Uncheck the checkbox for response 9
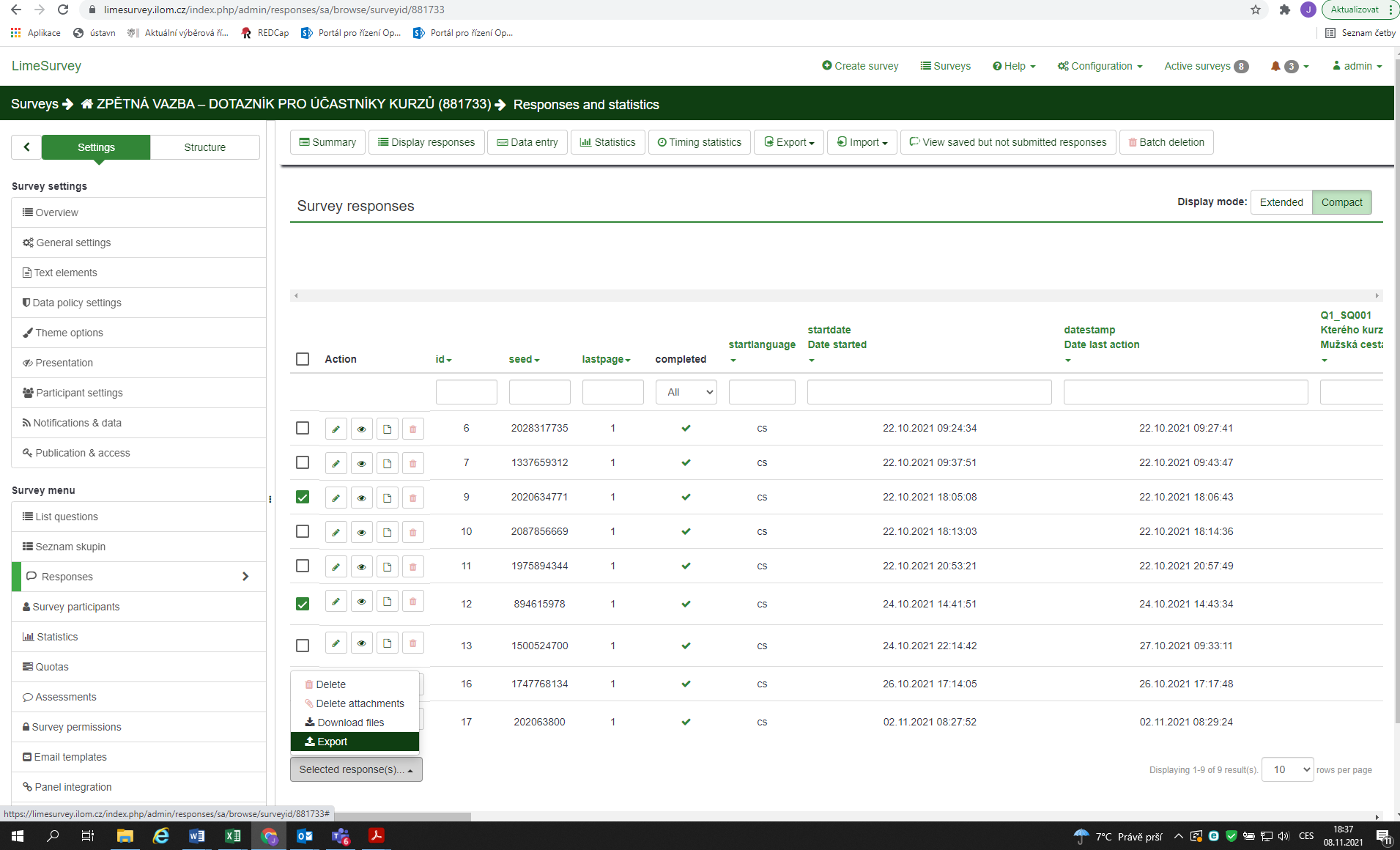The width and height of the screenshot is (1400, 850). pyautogui.click(x=303, y=497)
